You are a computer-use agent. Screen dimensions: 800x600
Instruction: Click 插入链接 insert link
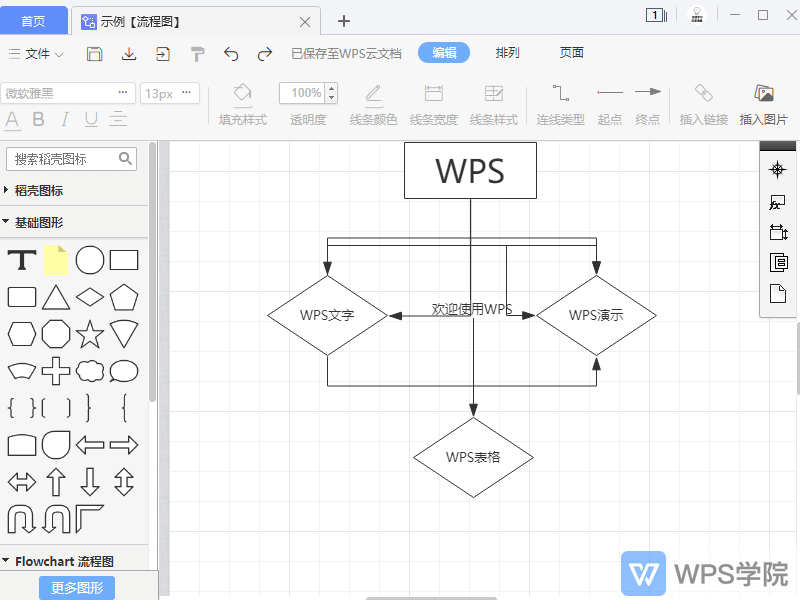(704, 105)
